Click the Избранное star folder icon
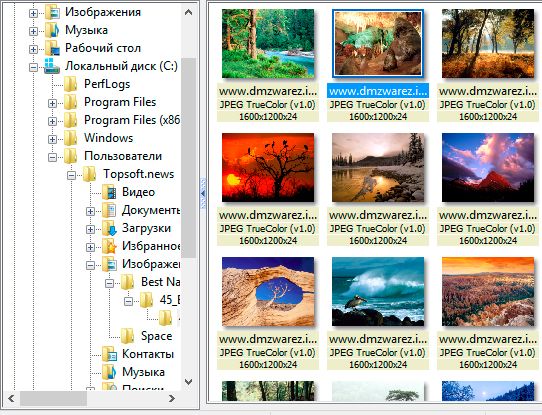 (109, 246)
